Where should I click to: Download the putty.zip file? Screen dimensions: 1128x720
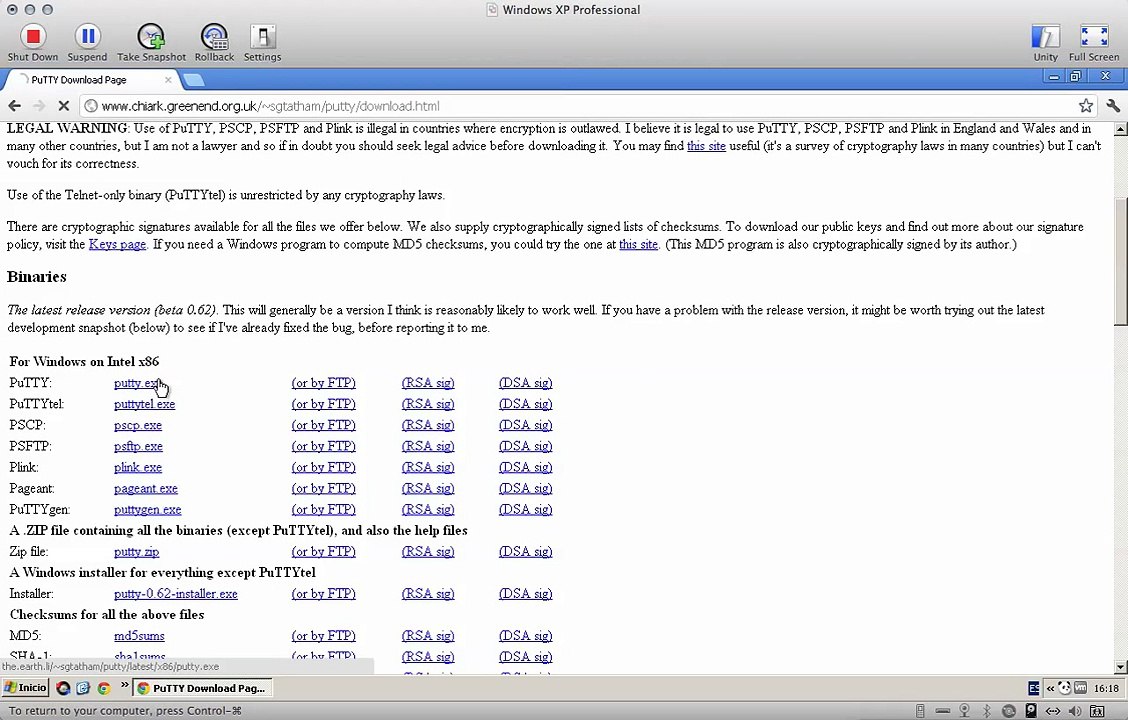tap(136, 552)
